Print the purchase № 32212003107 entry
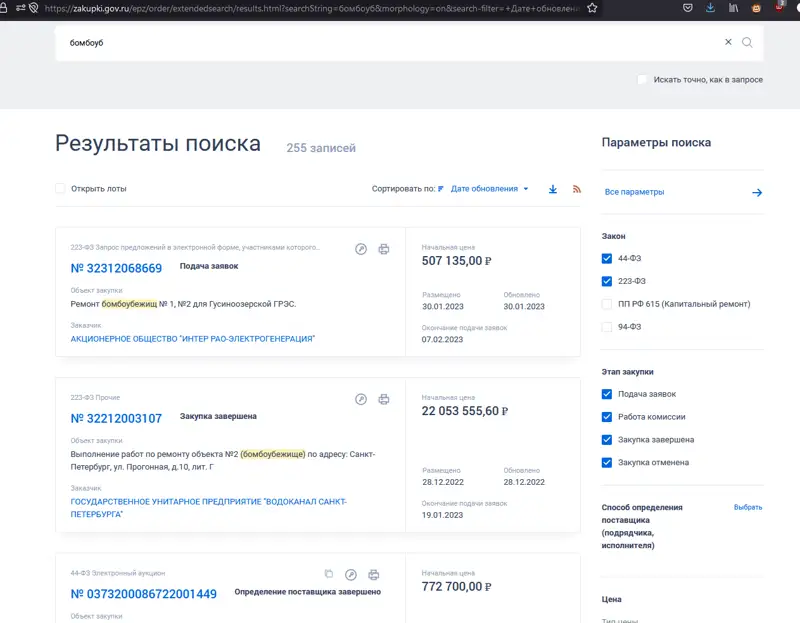The height and width of the screenshot is (623, 800). coord(383,400)
